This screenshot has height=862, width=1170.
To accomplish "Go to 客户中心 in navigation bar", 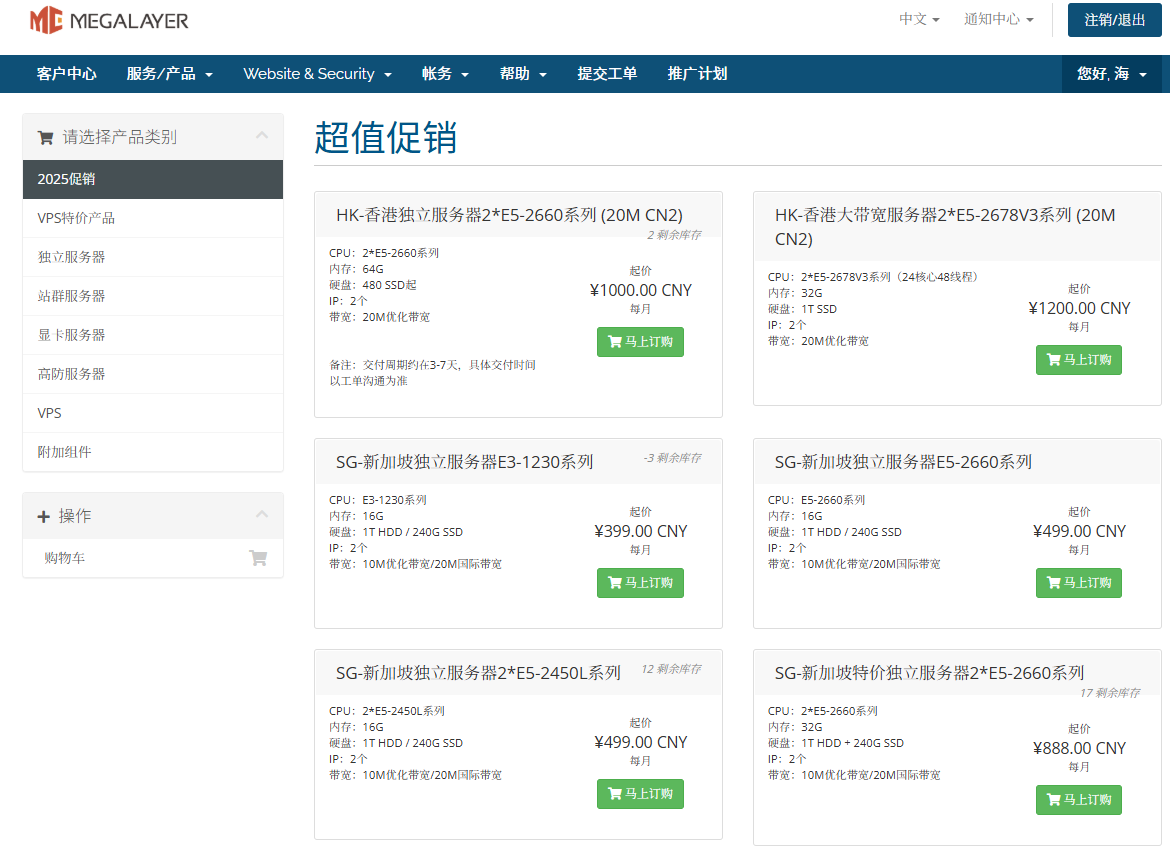I will click(67, 74).
